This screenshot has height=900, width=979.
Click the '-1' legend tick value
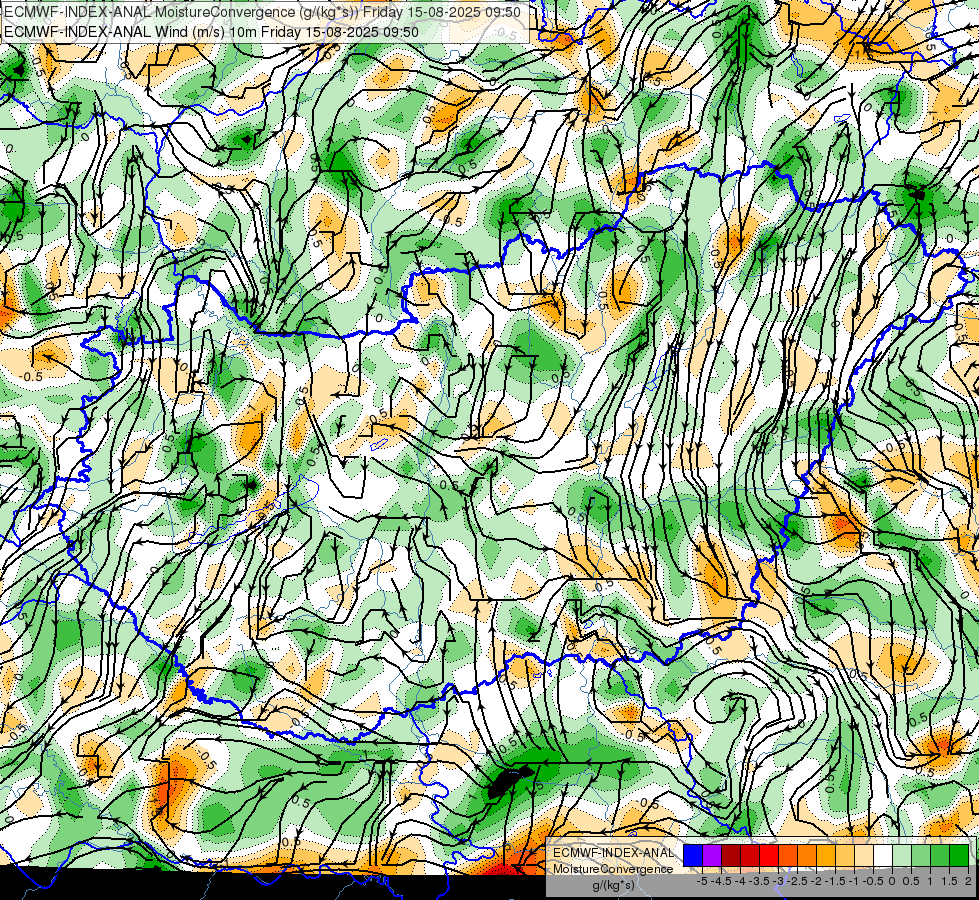click(854, 881)
